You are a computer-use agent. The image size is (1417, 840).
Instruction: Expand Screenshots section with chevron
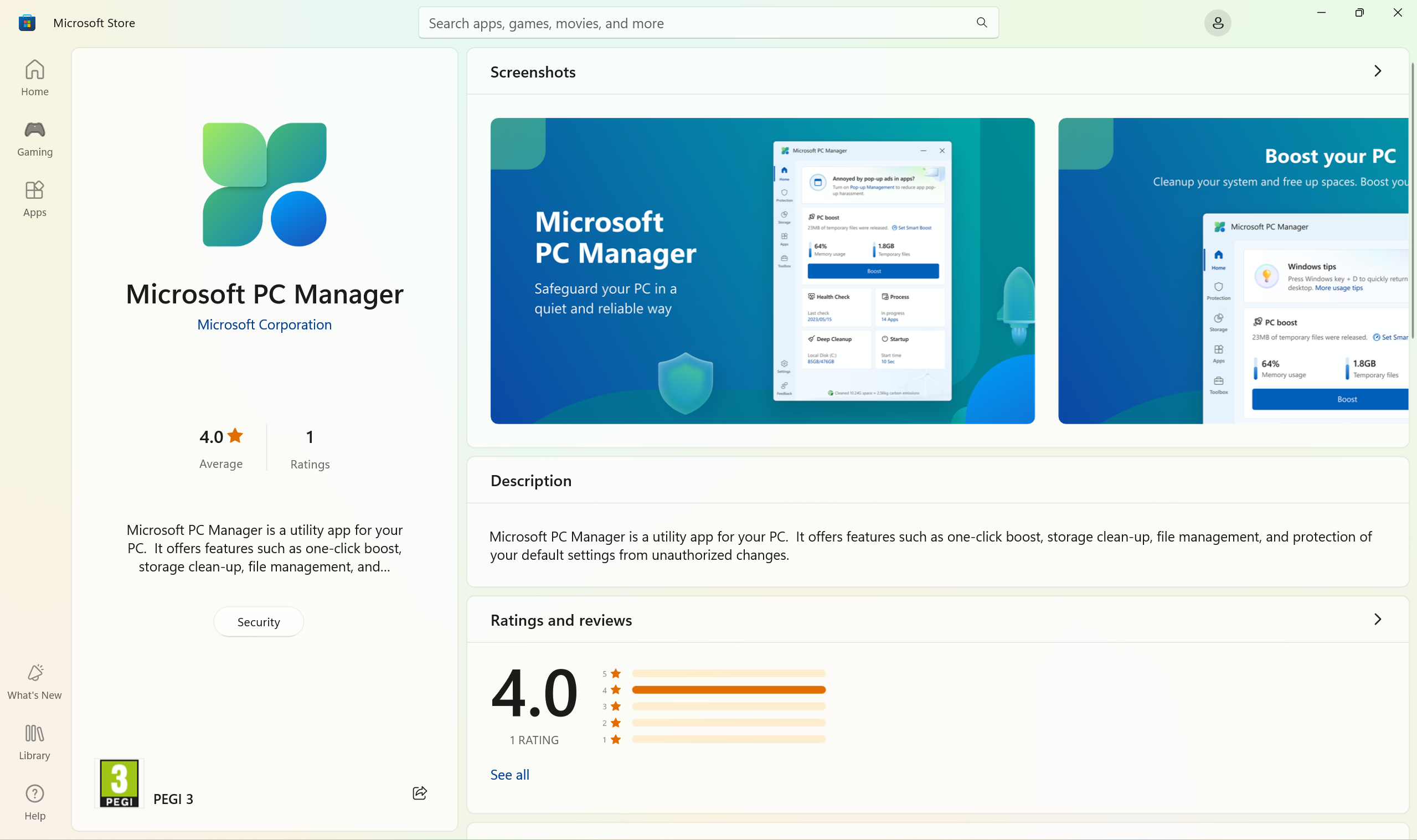pos(1378,71)
